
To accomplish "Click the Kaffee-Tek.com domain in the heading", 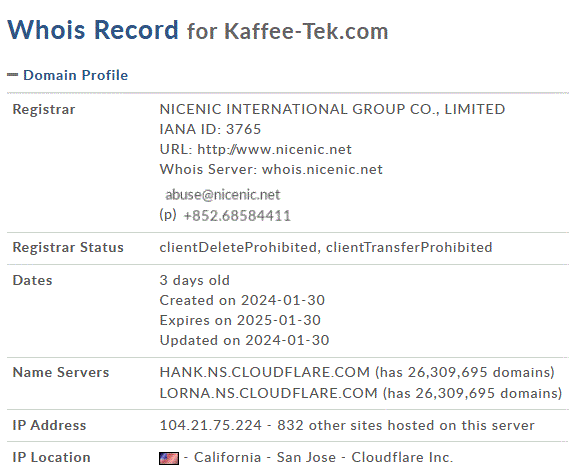I will 306,31.
